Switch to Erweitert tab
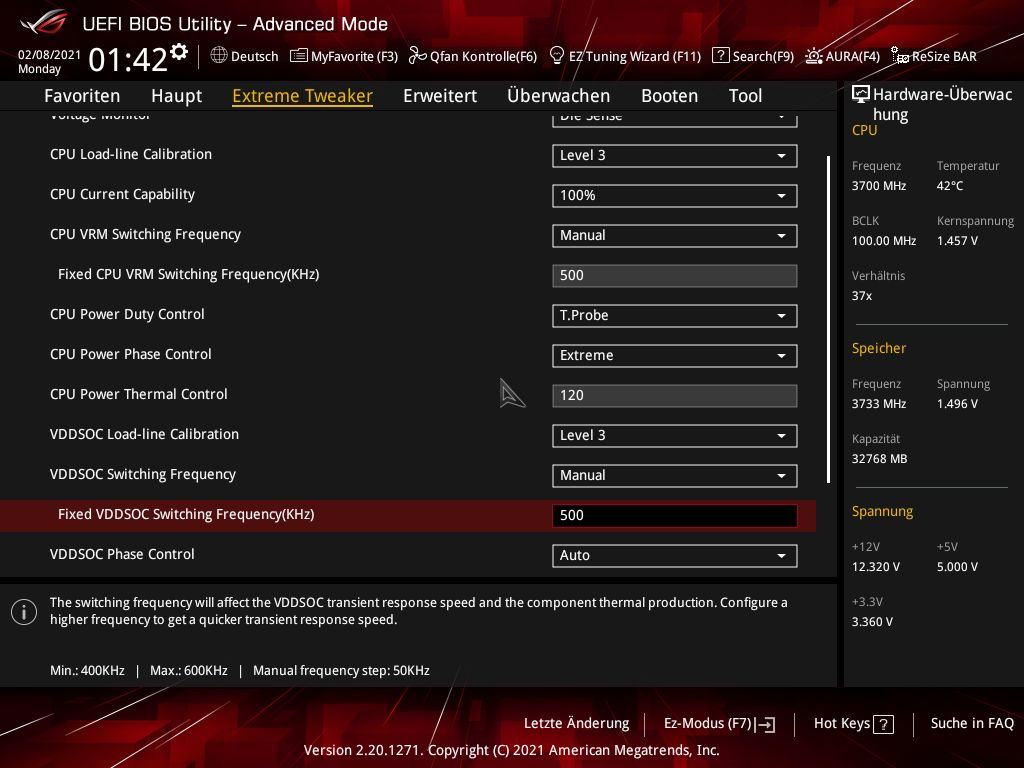This screenshot has width=1024, height=768. tap(440, 96)
